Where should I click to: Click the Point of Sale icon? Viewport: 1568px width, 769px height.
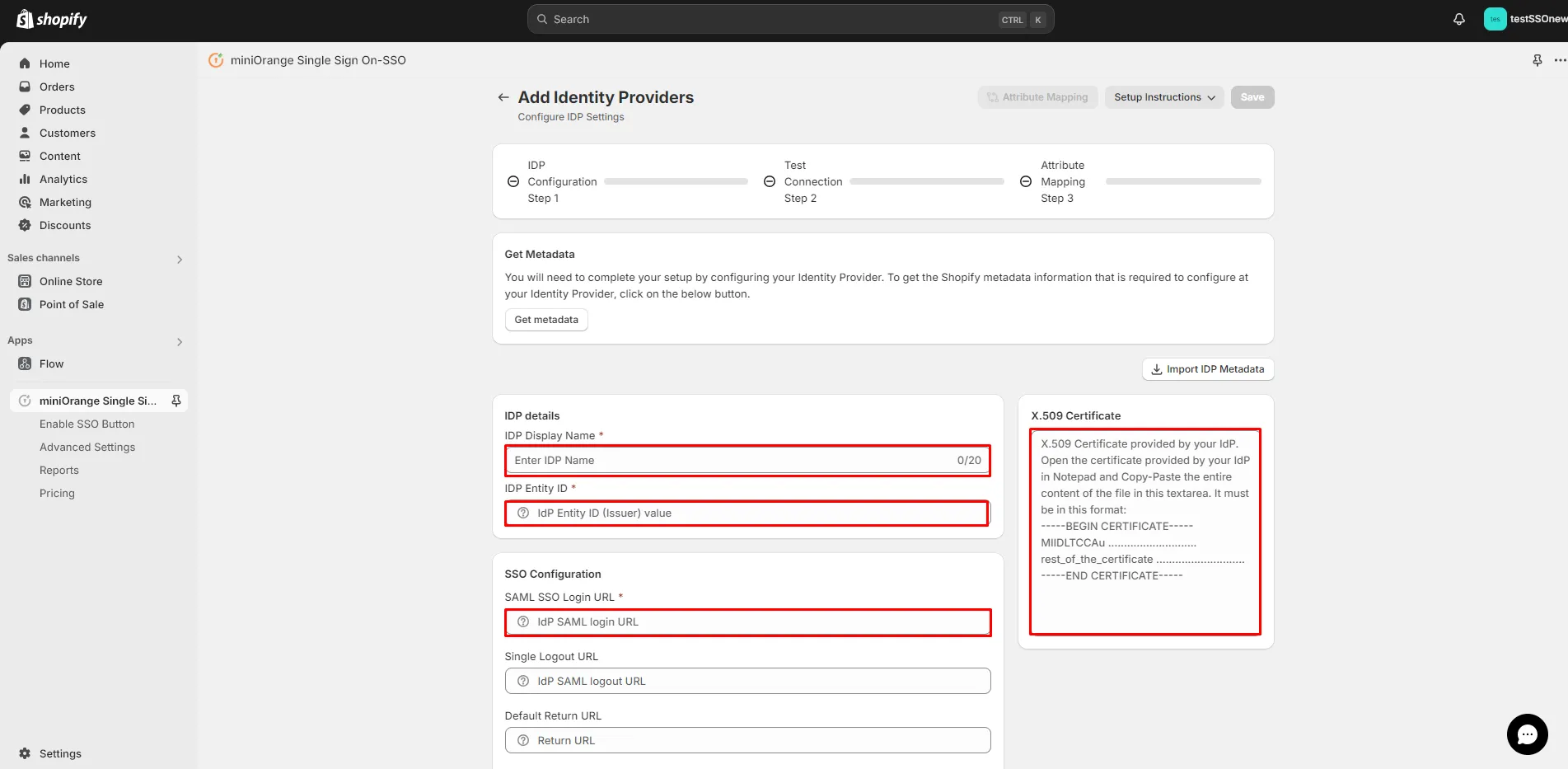(x=25, y=304)
